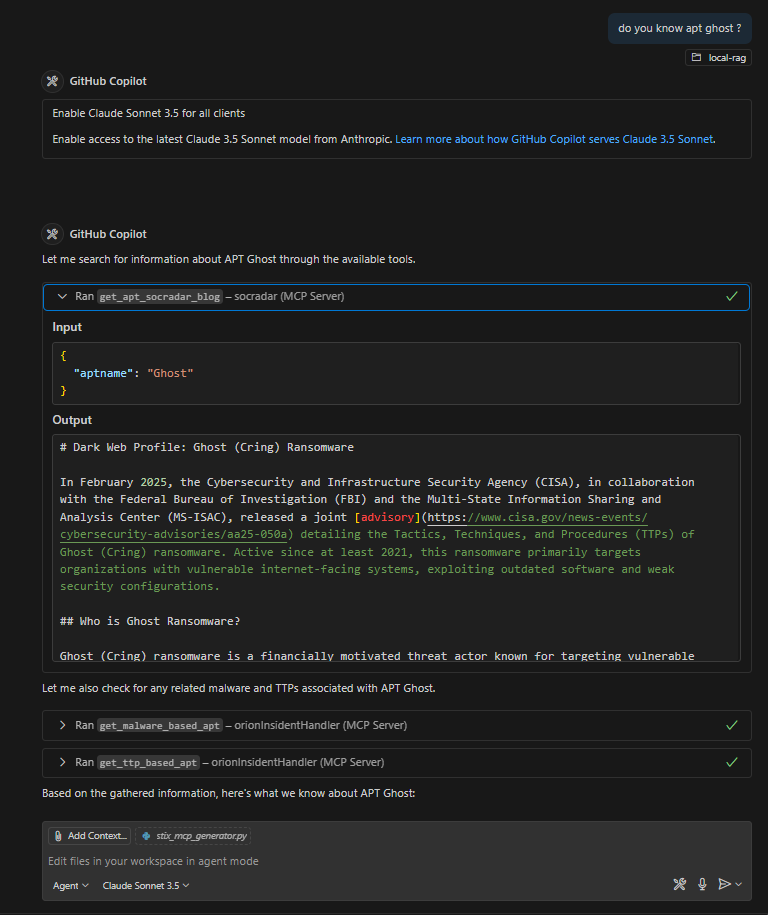Click the paperclip icon in Add Context
Viewport: 768px width, 915px height.
(58, 836)
